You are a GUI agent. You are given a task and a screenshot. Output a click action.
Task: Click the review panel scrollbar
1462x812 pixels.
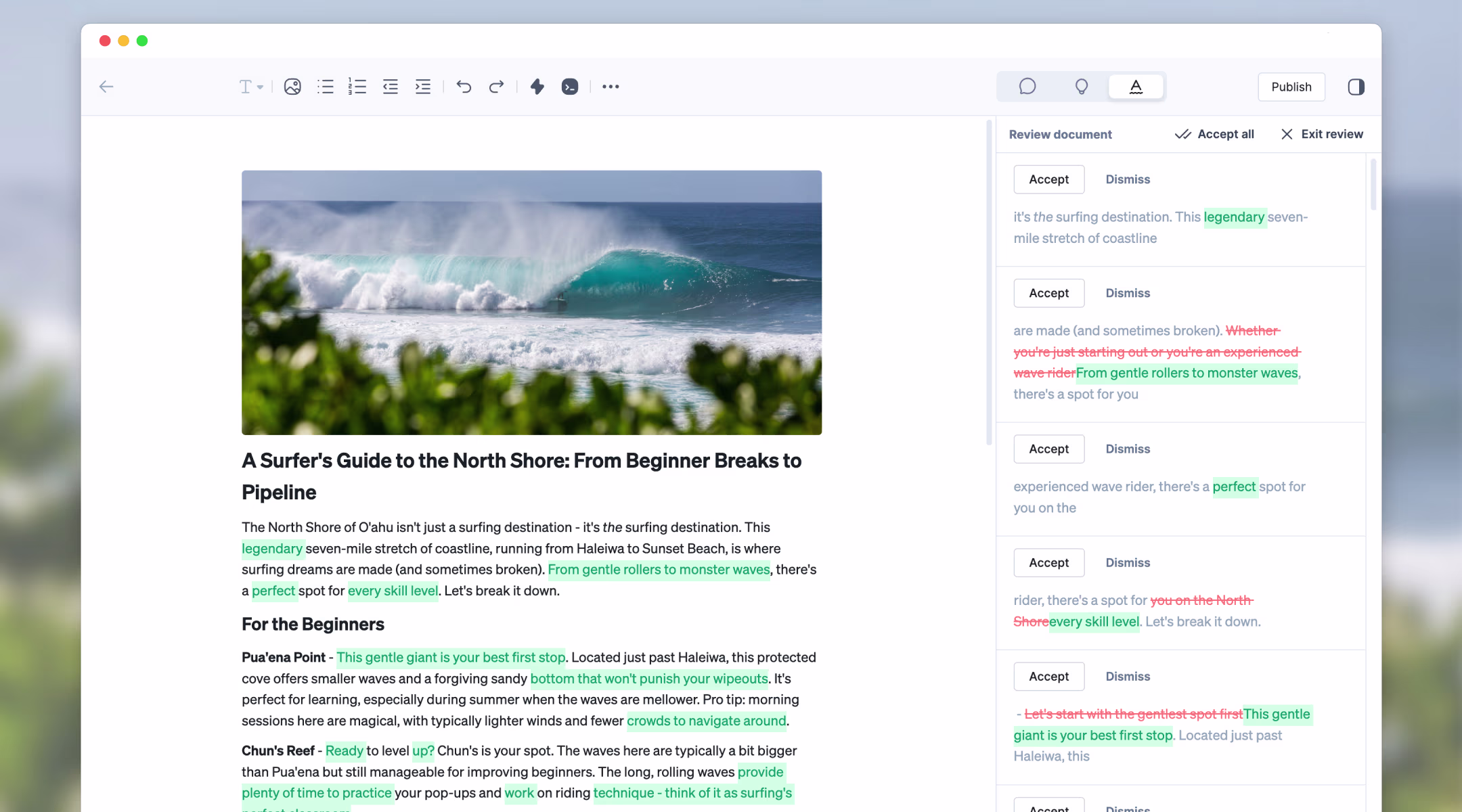coord(1373,184)
